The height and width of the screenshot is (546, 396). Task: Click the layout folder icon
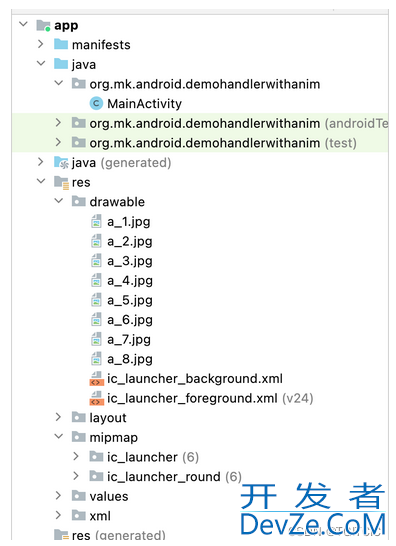pyautogui.click(x=79, y=417)
